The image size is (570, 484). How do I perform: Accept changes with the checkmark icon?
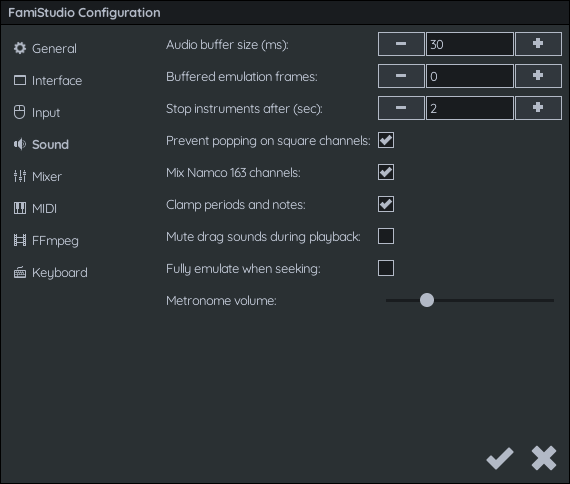[x=500, y=458]
